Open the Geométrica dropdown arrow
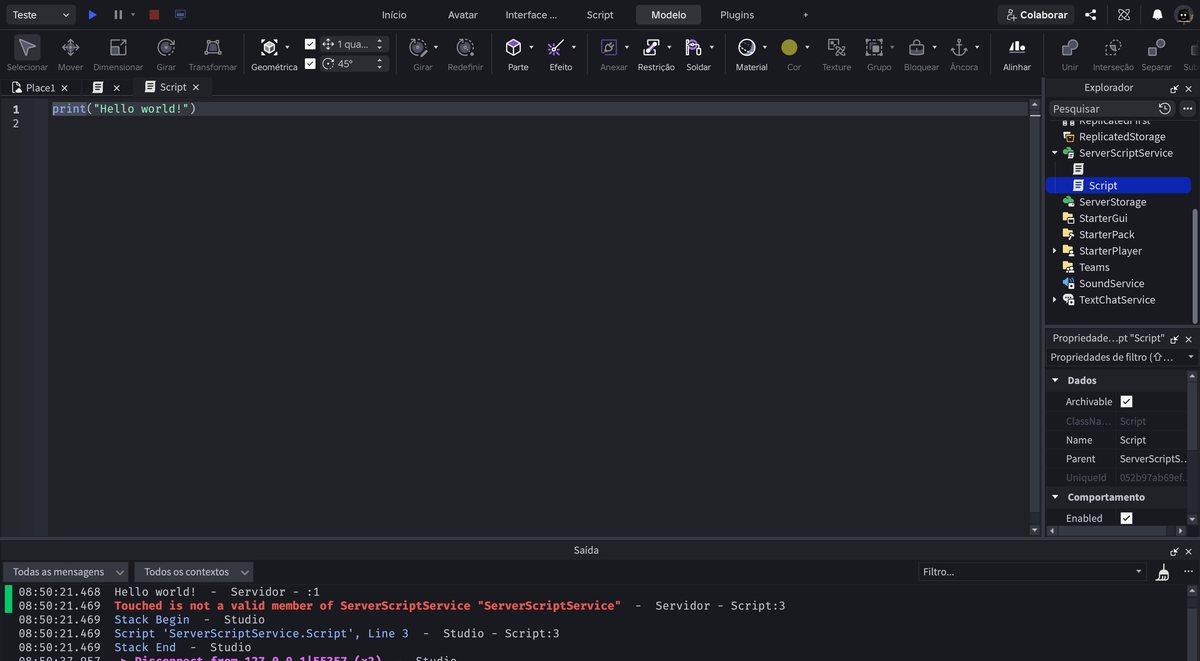Image resolution: width=1200 pixels, height=661 pixels. [287, 47]
